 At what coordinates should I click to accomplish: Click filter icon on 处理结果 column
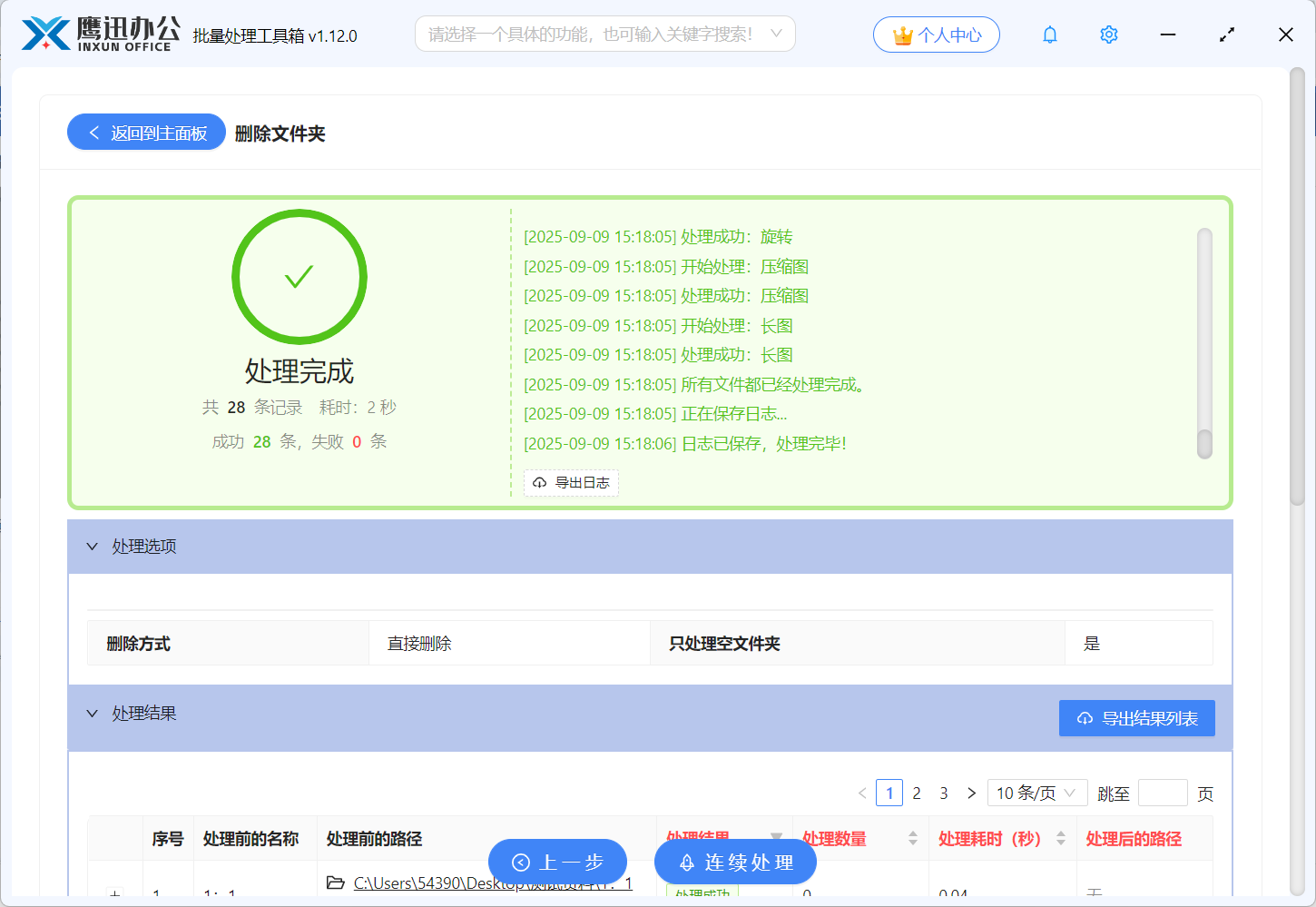point(776,837)
